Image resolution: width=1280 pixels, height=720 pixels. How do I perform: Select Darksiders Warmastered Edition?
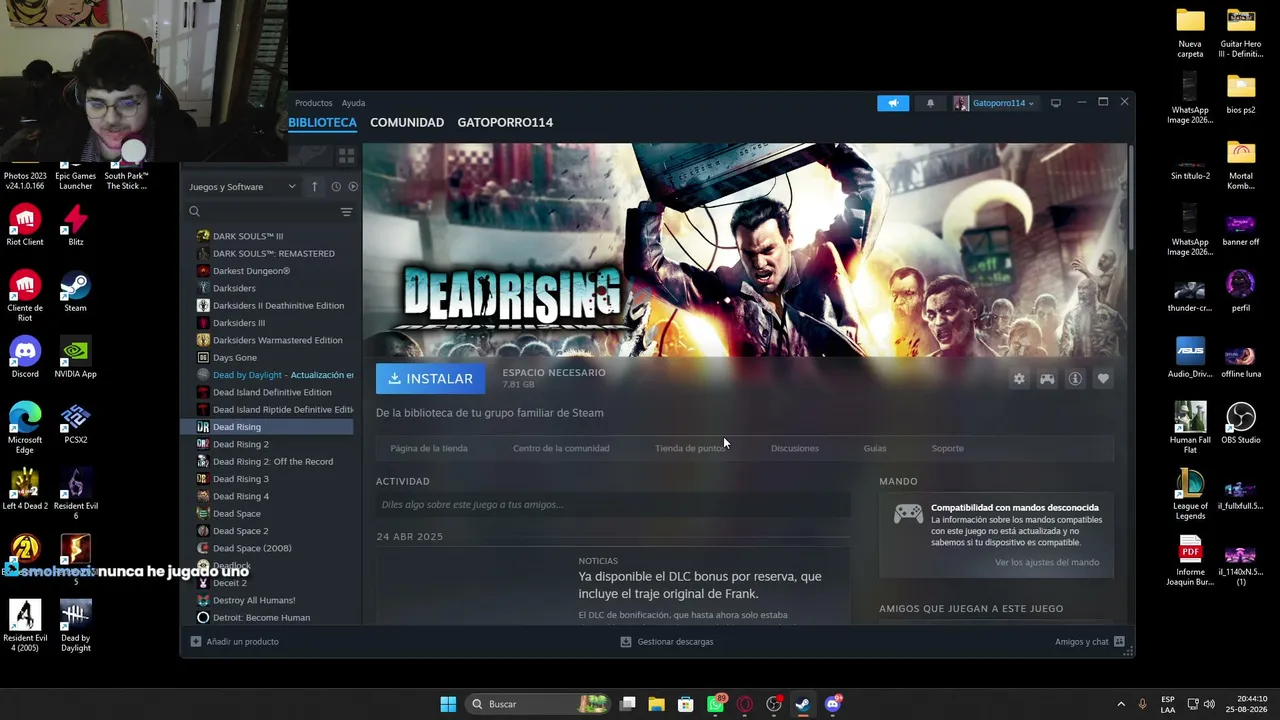tap(271, 340)
